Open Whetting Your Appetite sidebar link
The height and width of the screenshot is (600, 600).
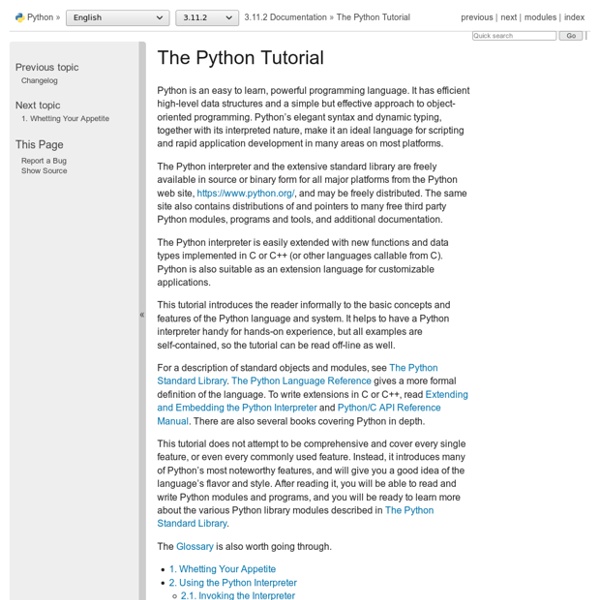[x=65, y=119]
